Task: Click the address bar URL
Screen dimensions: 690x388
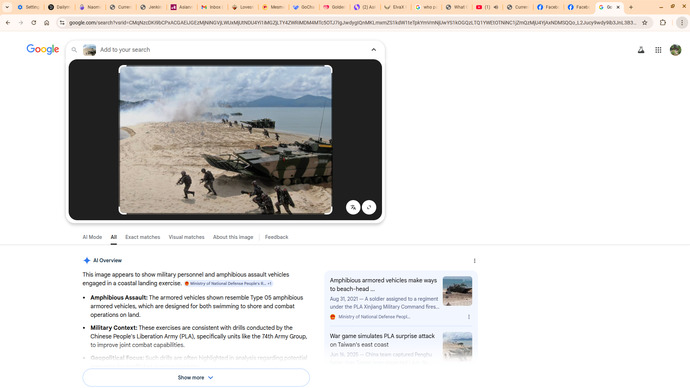Action: click(x=352, y=22)
